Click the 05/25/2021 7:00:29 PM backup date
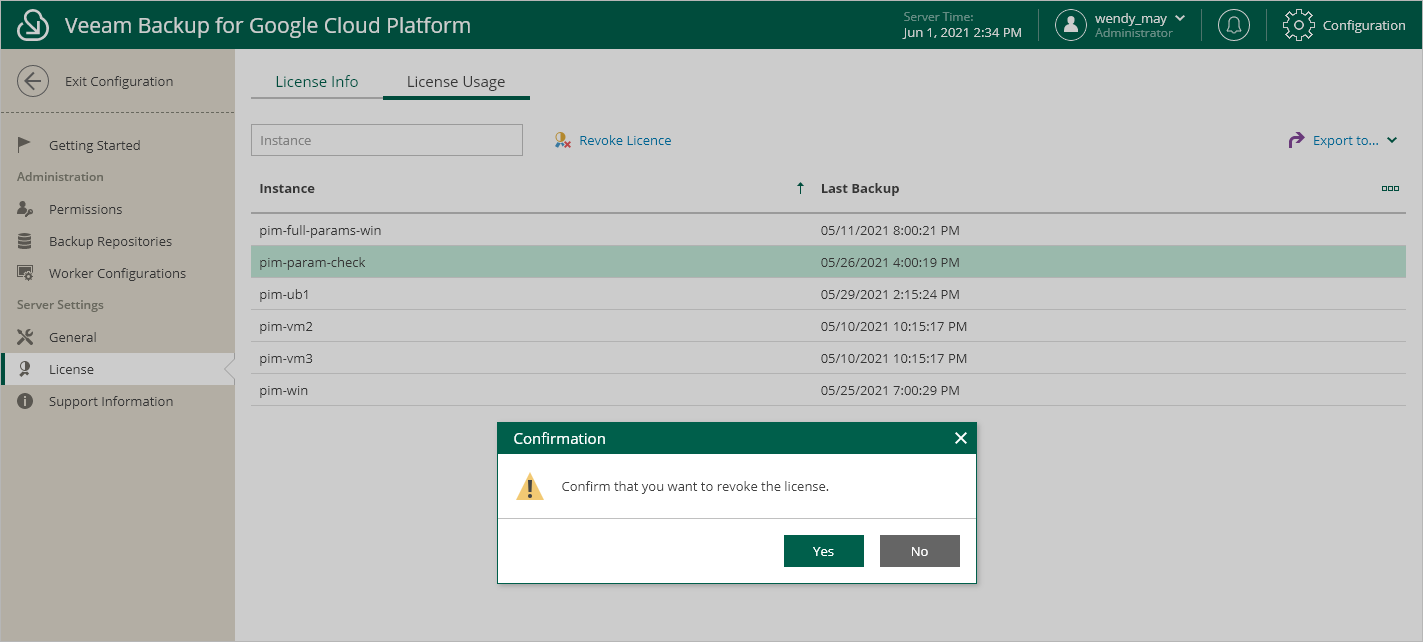This screenshot has width=1423, height=642. [890, 390]
